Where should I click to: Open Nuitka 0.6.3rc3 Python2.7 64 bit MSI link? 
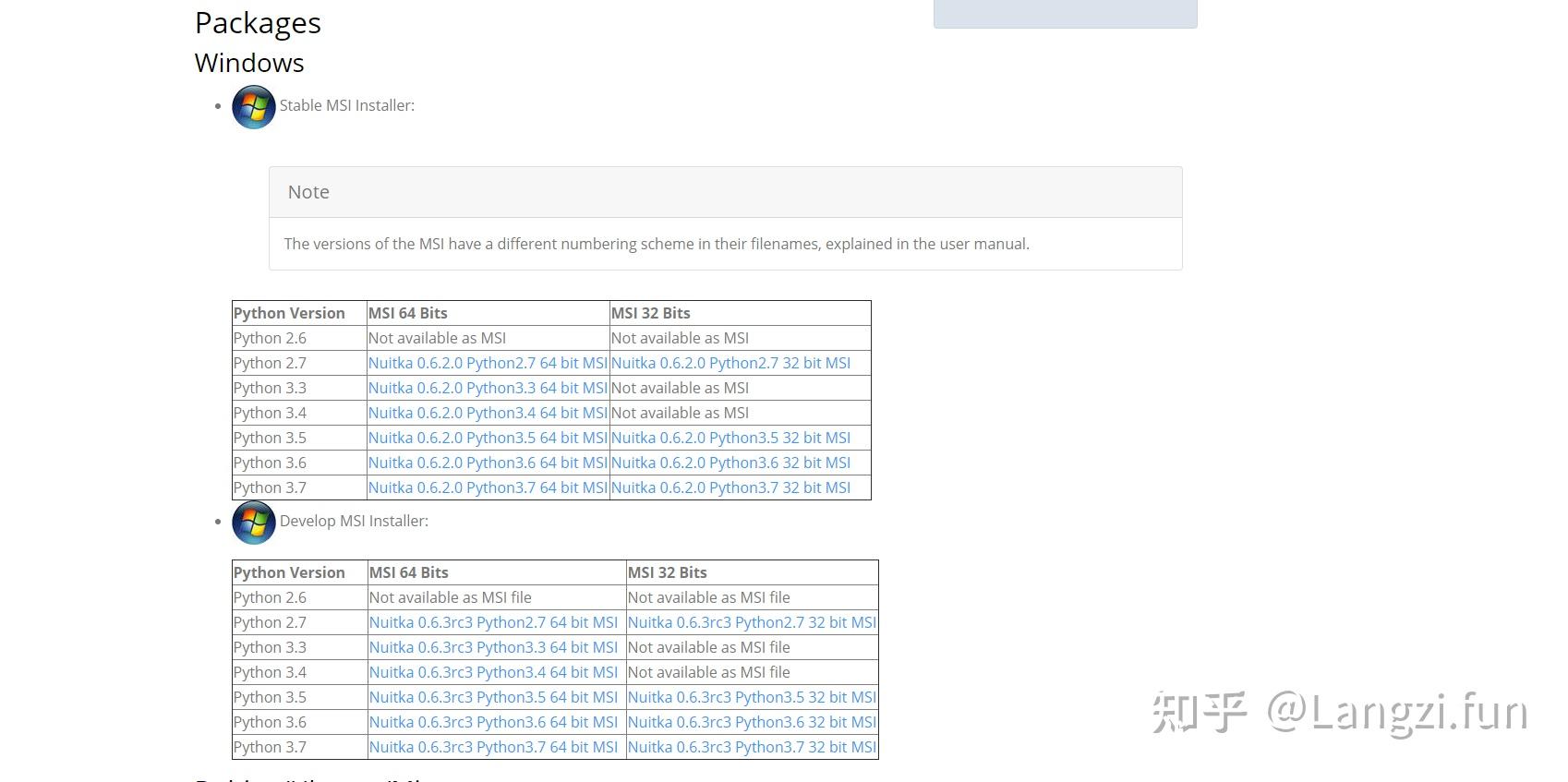click(x=493, y=622)
